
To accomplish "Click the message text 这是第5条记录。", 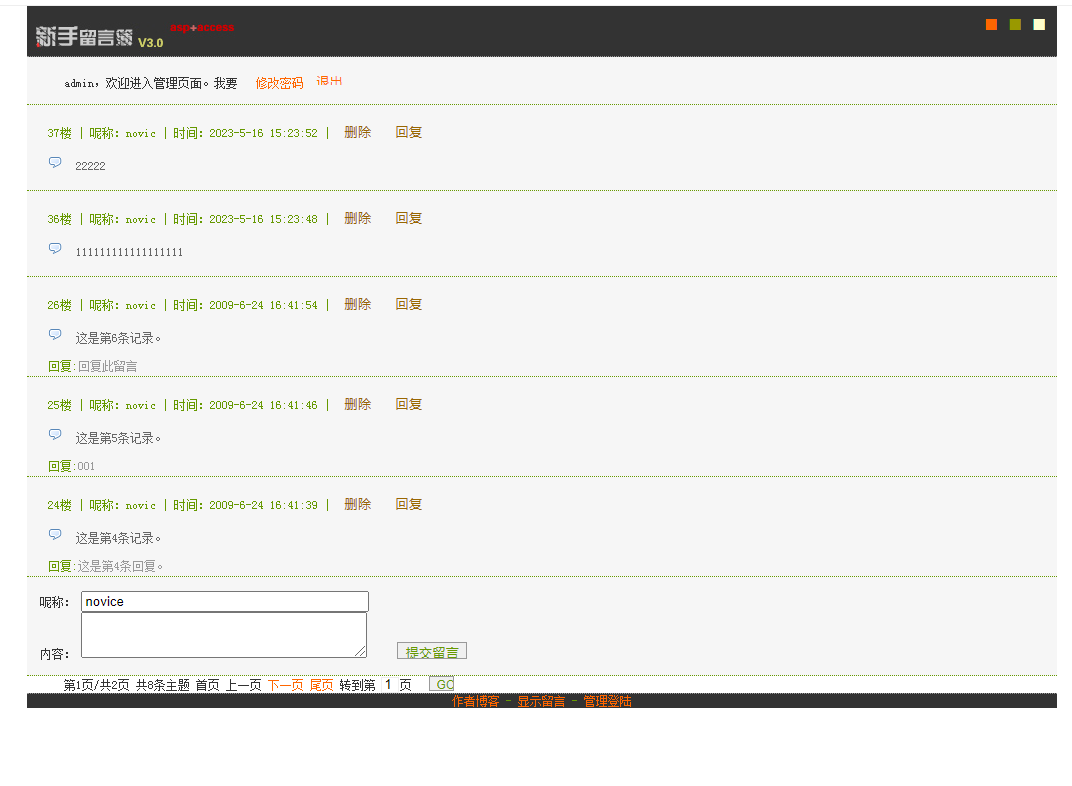I will pyautogui.click(x=118, y=438).
